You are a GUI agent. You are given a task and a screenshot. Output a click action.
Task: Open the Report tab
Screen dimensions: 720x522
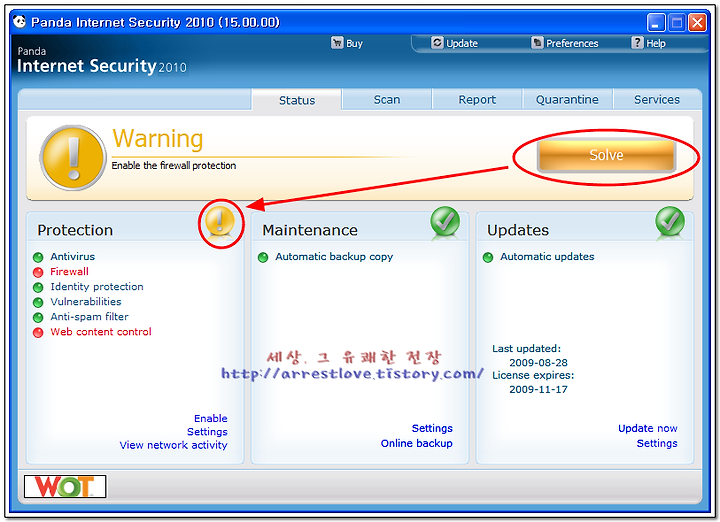(477, 99)
